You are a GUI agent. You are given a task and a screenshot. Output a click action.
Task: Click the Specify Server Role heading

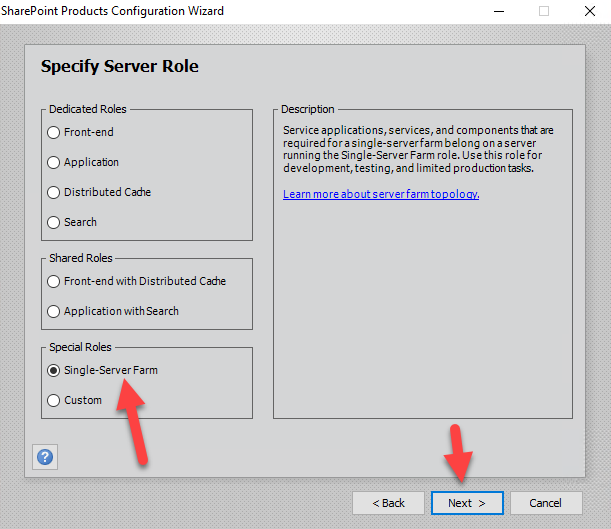tap(120, 66)
